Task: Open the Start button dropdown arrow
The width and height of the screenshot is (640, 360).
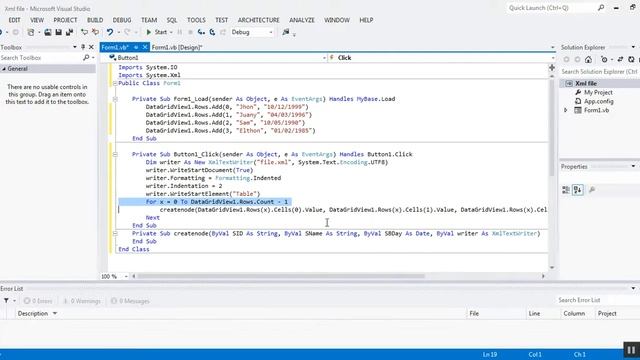Action: [171, 32]
